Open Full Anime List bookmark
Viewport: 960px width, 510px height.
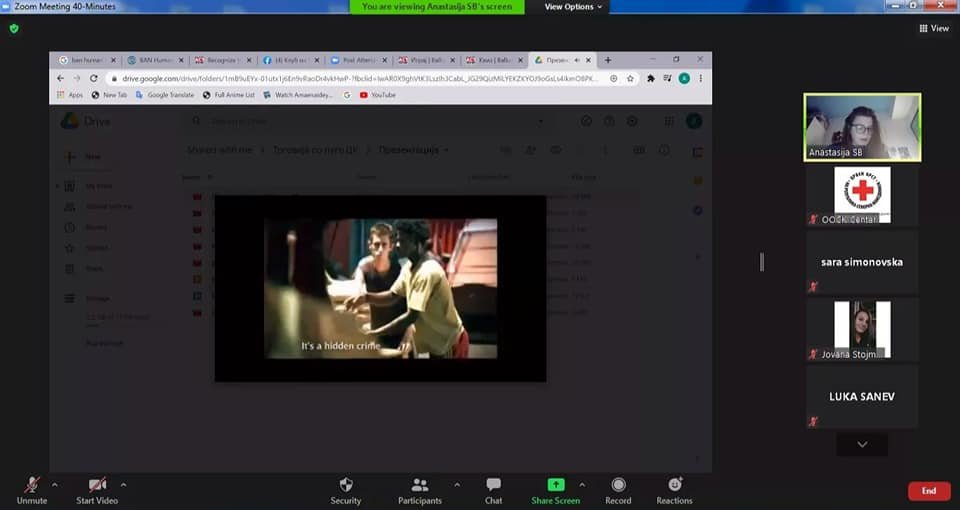pos(228,95)
